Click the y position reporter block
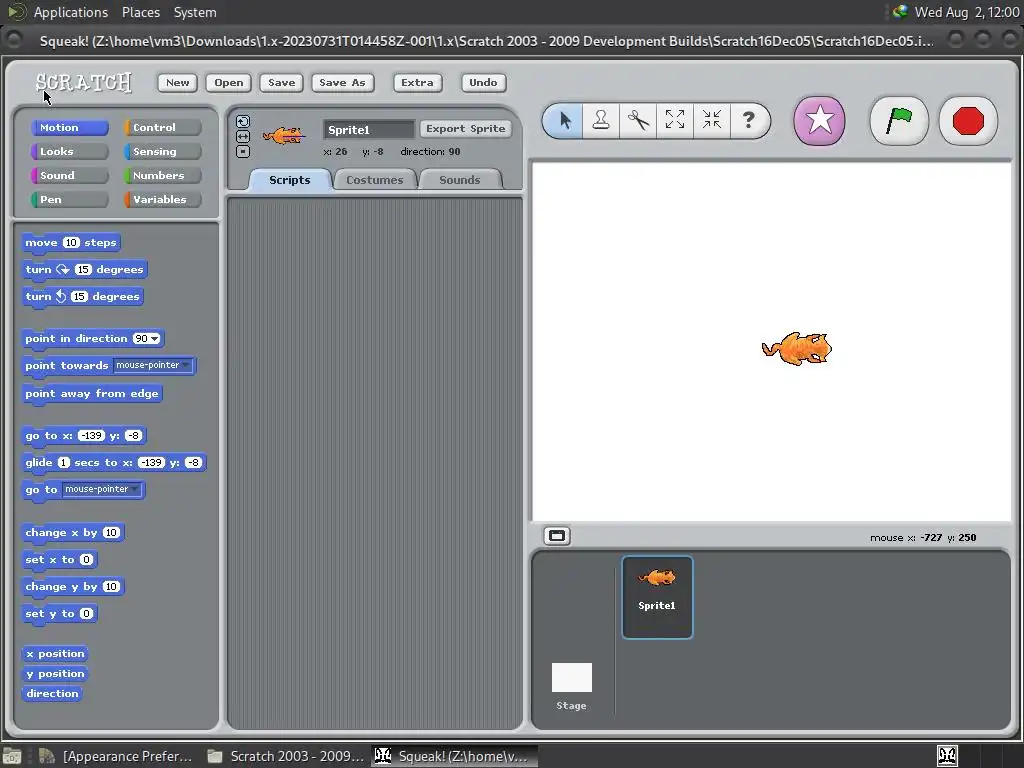1024x768 pixels. coord(55,673)
